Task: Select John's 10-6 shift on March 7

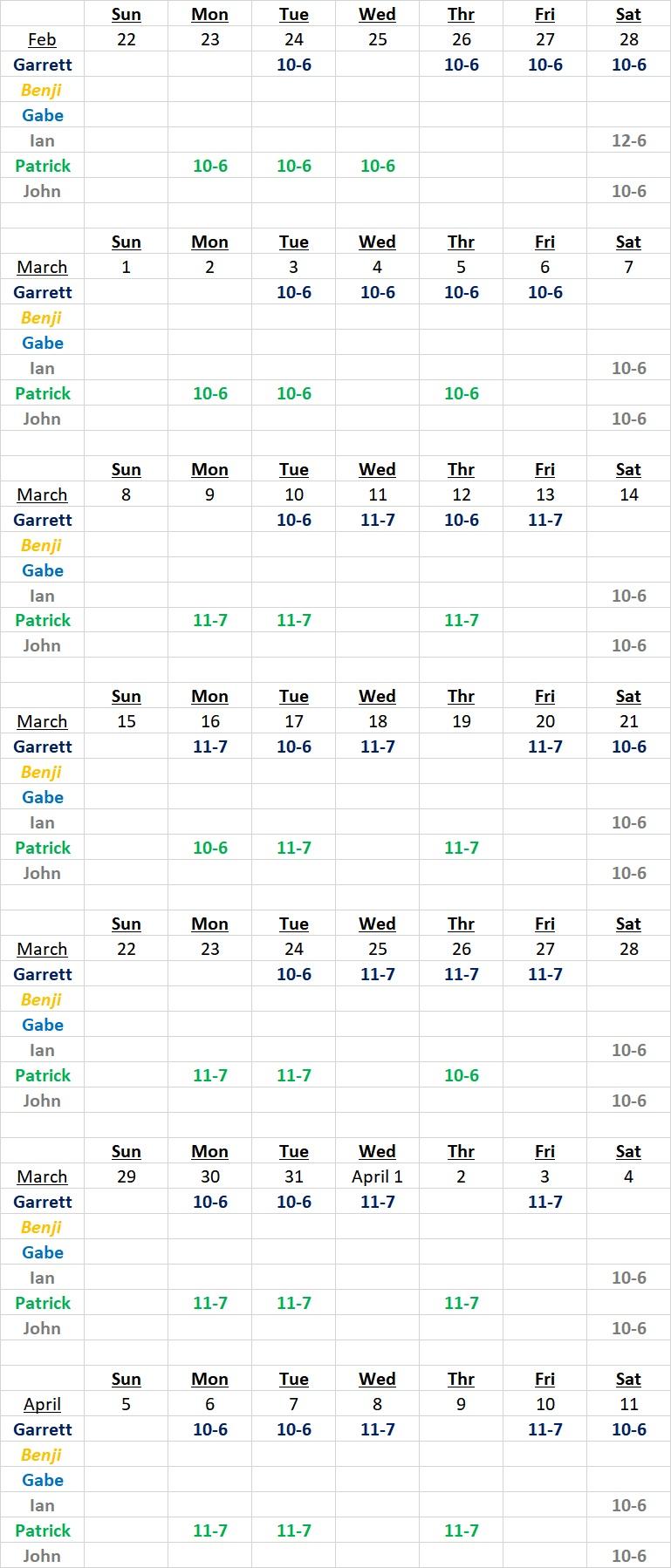Action: pos(628,419)
